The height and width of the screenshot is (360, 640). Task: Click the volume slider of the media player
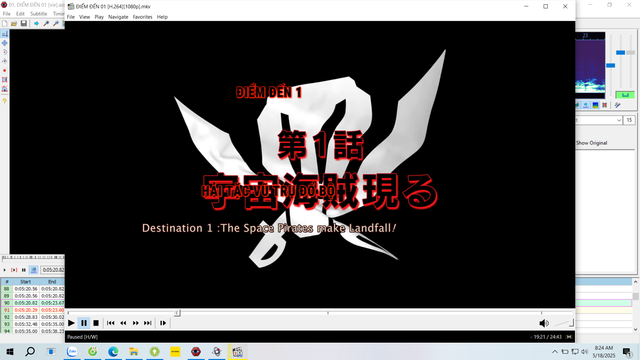pos(564,323)
